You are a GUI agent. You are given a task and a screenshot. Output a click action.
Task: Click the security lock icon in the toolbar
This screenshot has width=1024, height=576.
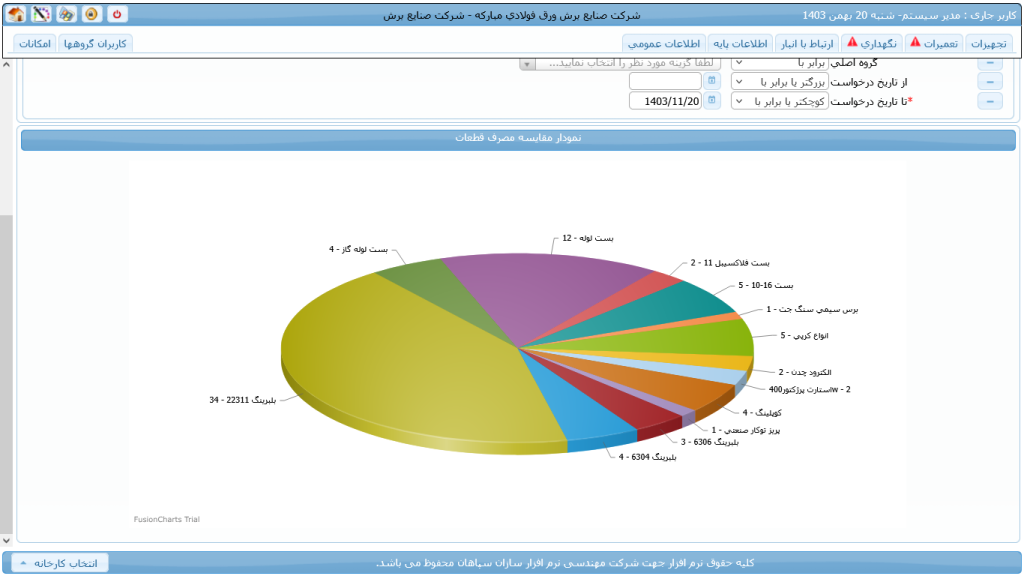point(90,14)
